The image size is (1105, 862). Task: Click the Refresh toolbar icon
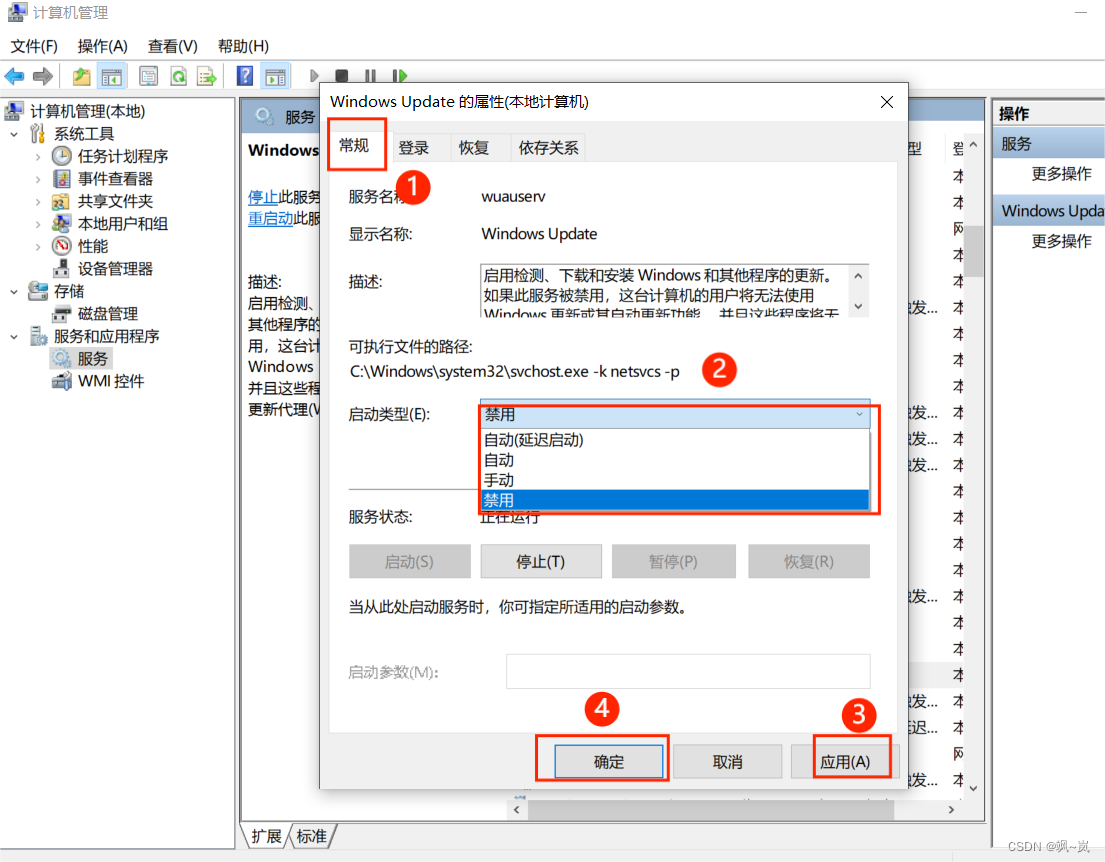coord(178,76)
